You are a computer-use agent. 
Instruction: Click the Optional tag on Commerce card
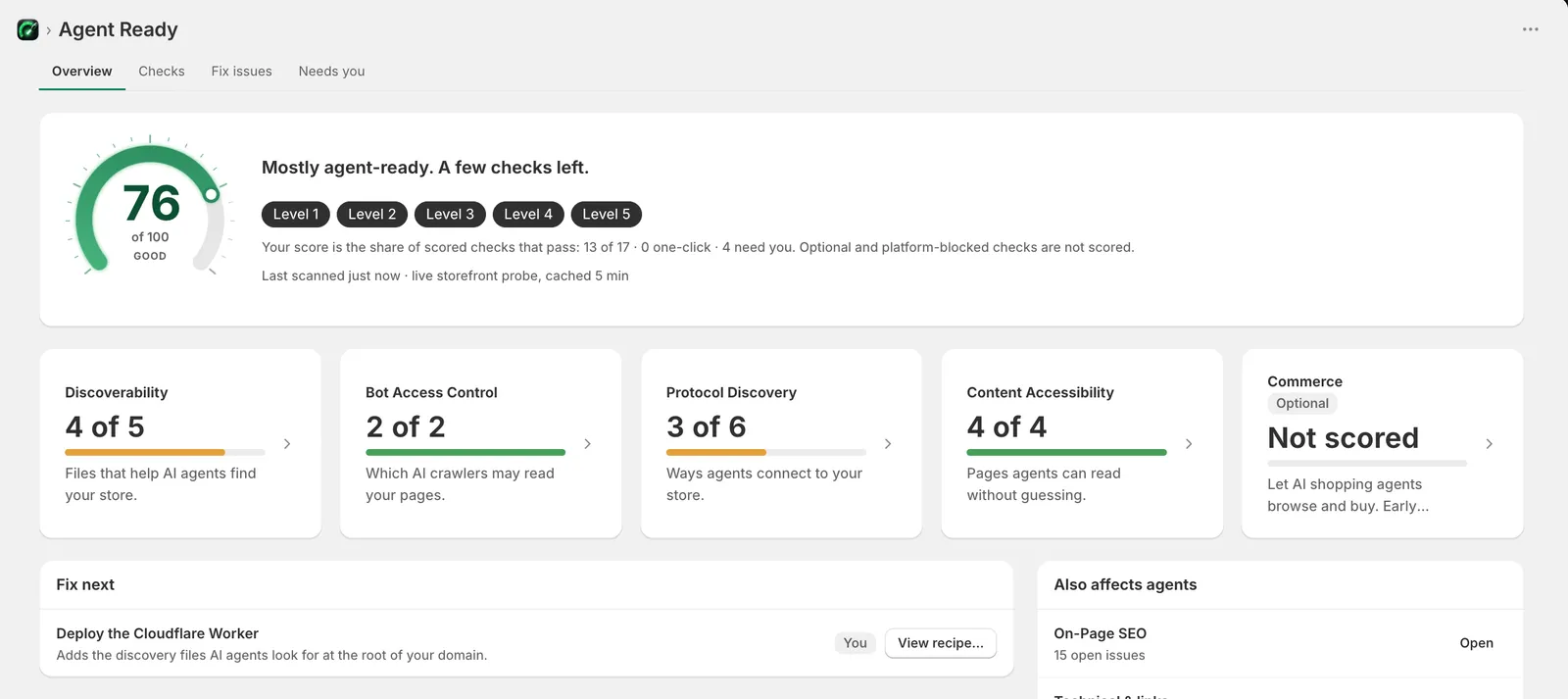(1302, 403)
